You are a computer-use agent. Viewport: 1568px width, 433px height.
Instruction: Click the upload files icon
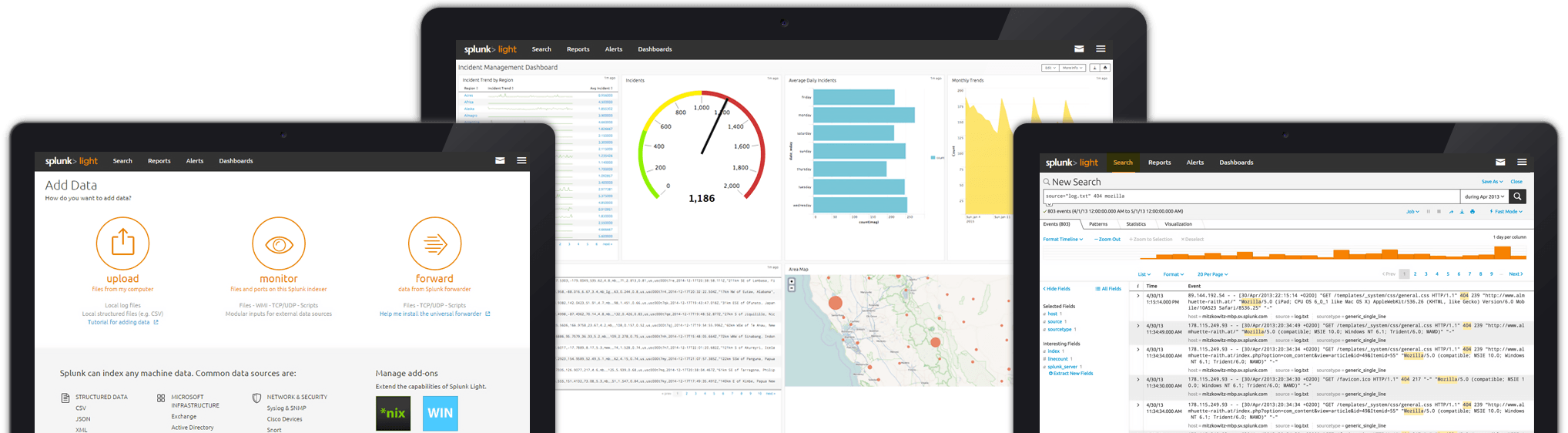click(x=122, y=243)
